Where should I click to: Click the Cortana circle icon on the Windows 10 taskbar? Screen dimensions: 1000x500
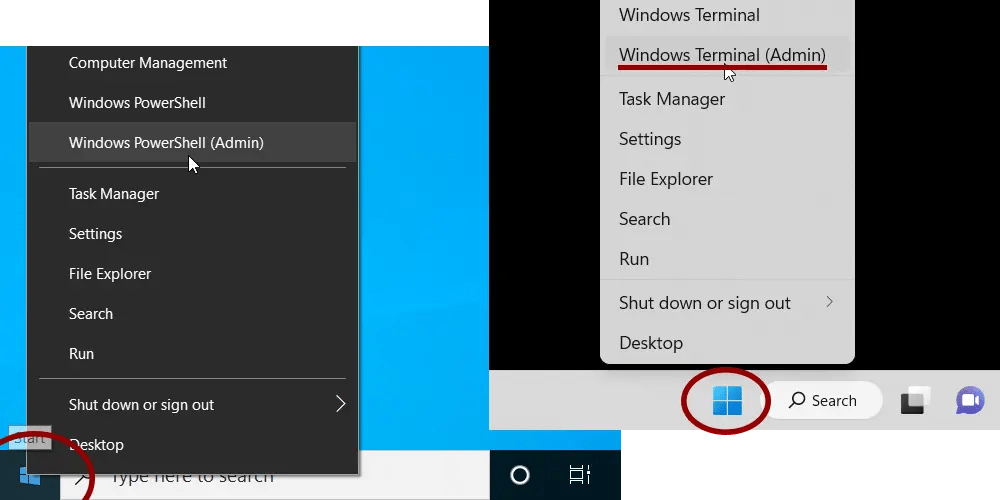tap(520, 475)
